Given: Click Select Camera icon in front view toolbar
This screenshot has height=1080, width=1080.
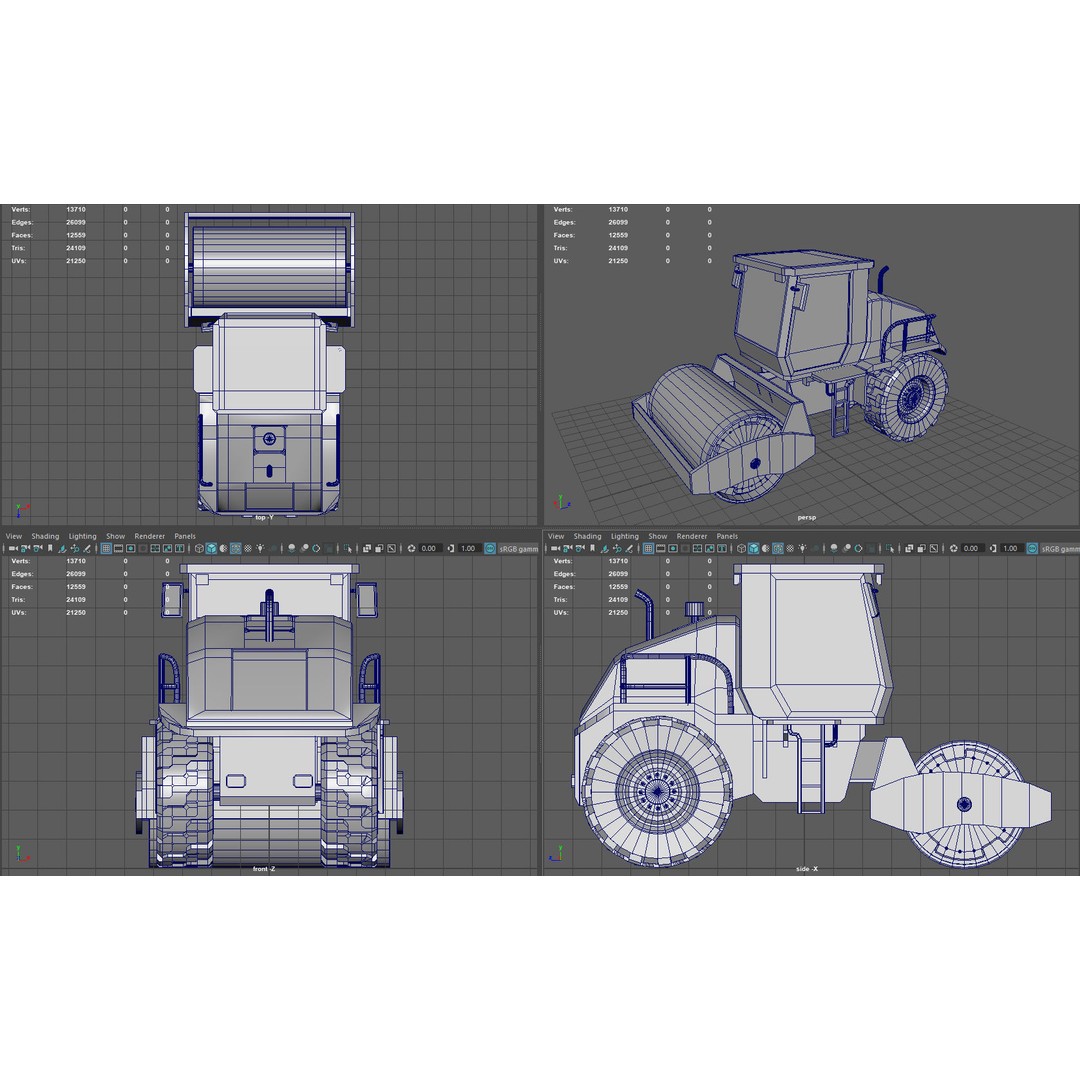Looking at the screenshot, I should 13,548.
